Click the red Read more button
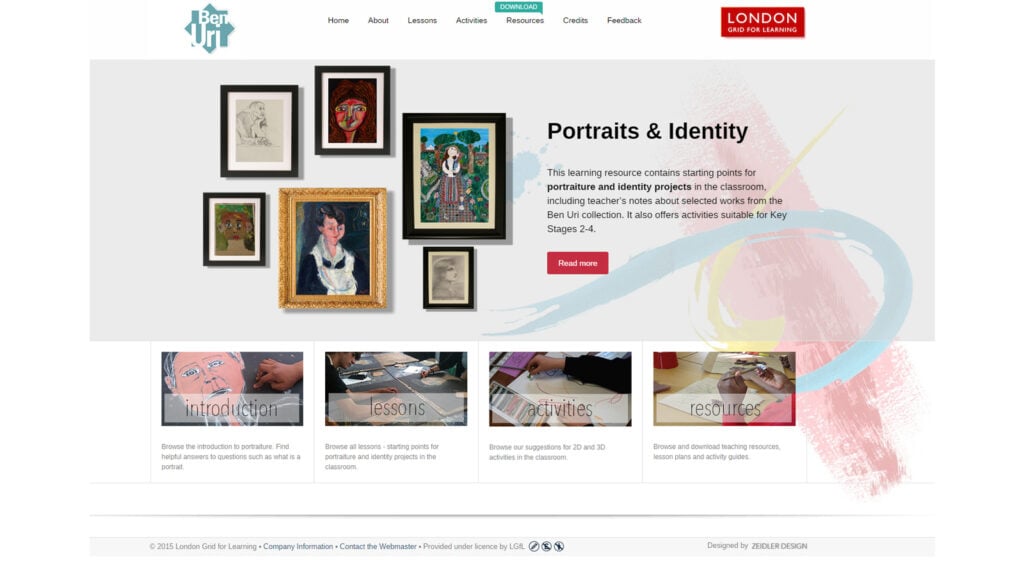1024x576 pixels. tap(577, 263)
